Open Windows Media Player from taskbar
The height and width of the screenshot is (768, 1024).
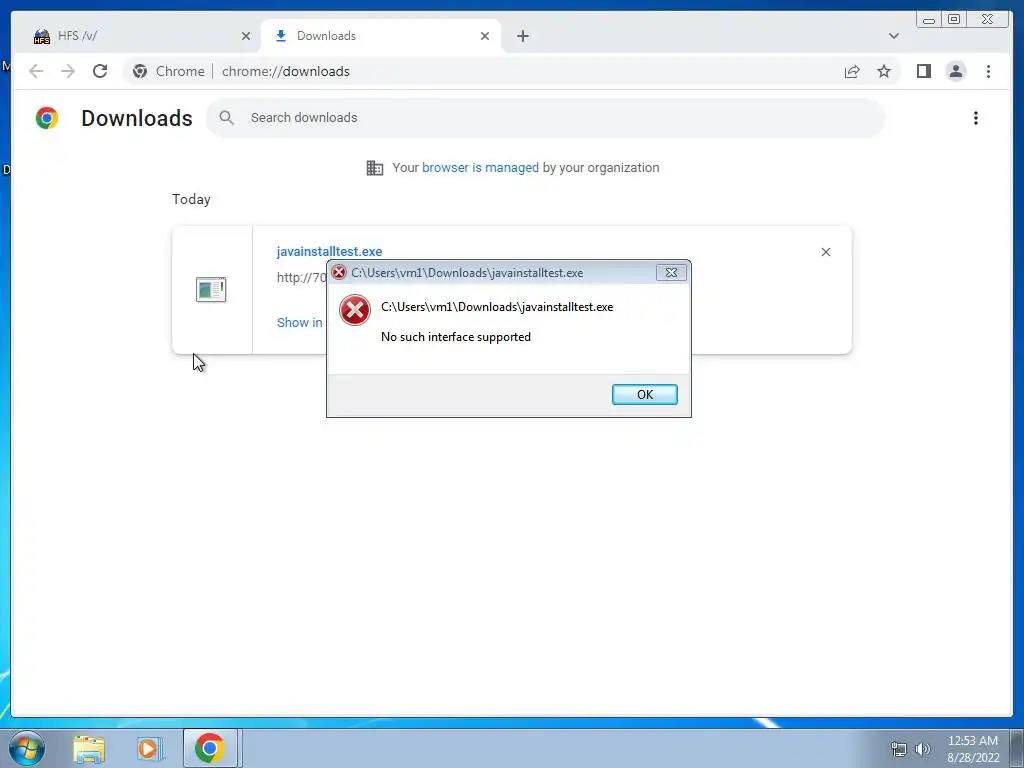point(149,749)
